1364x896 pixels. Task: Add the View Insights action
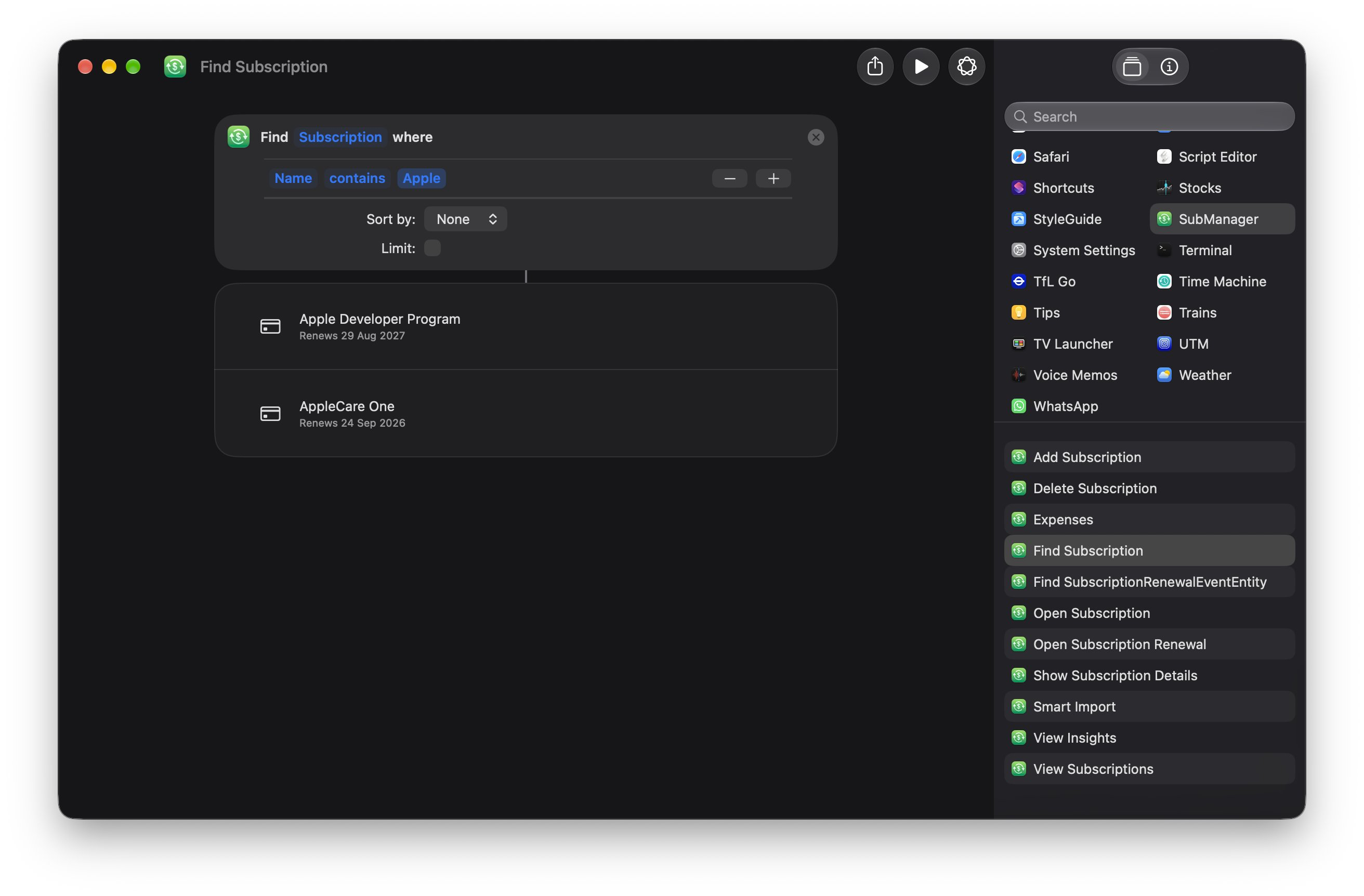pos(1149,738)
